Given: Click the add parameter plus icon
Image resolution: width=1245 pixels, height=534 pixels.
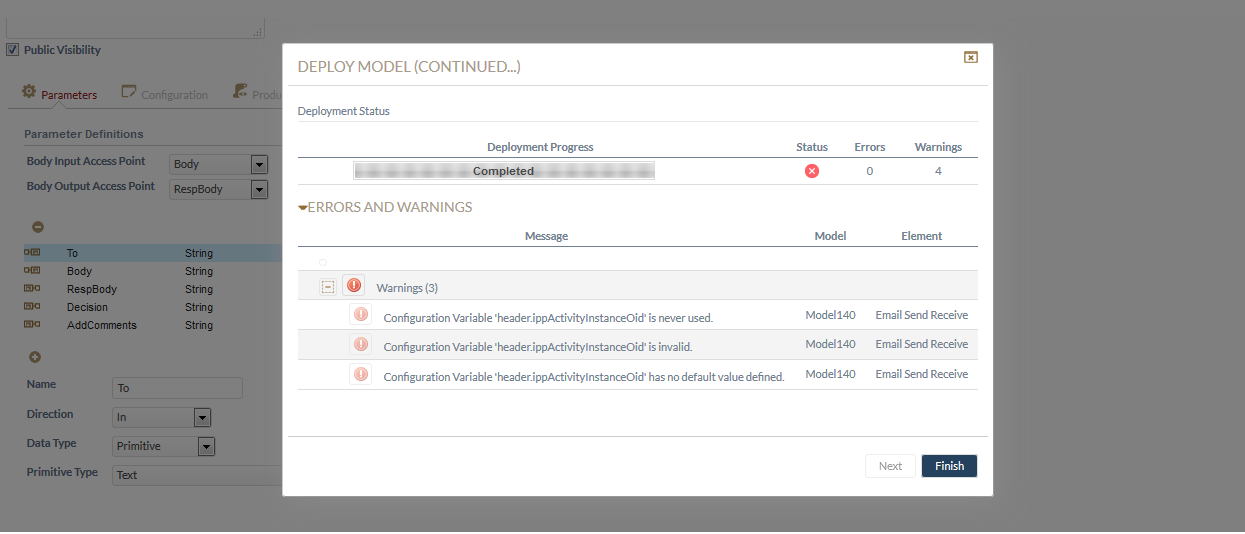Looking at the screenshot, I should 35,357.
